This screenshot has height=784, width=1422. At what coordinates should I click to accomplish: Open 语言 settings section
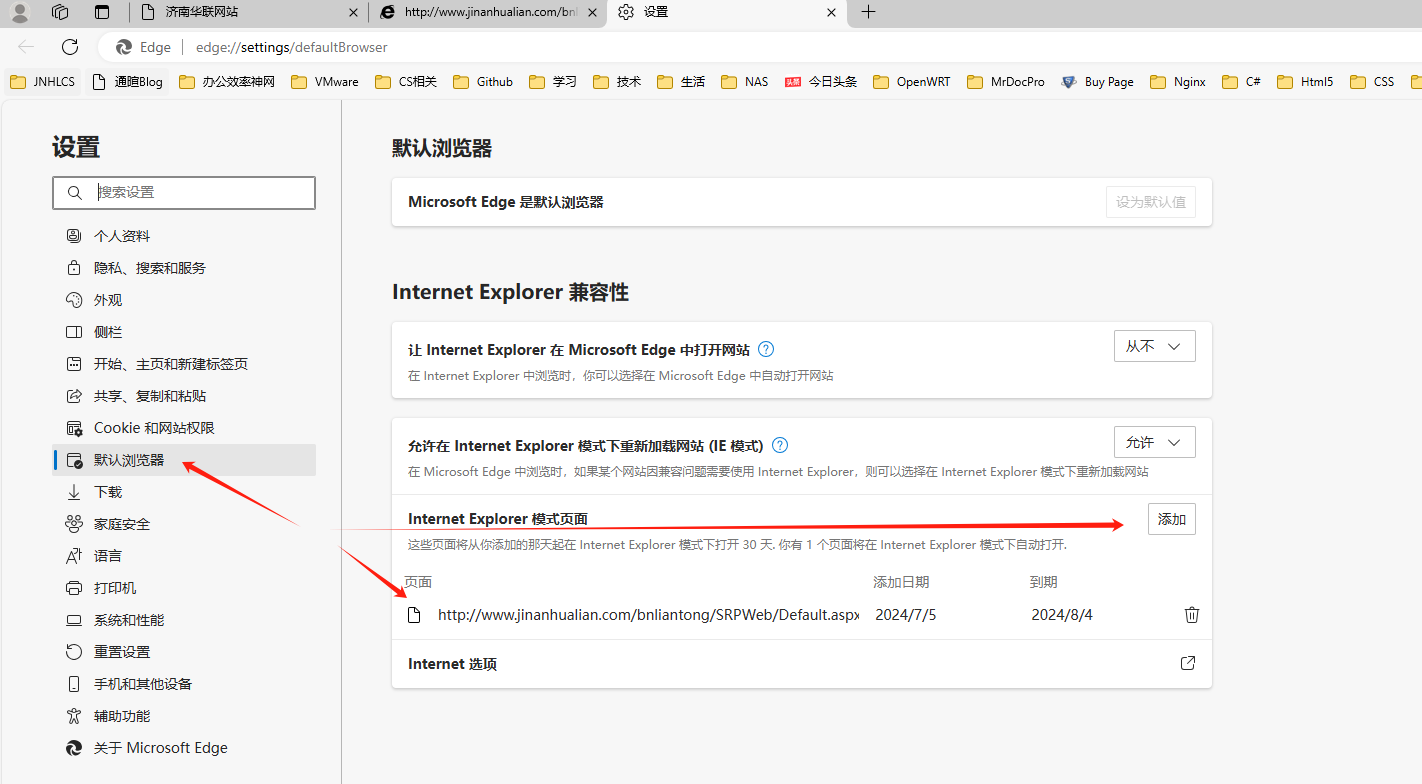coord(184,556)
